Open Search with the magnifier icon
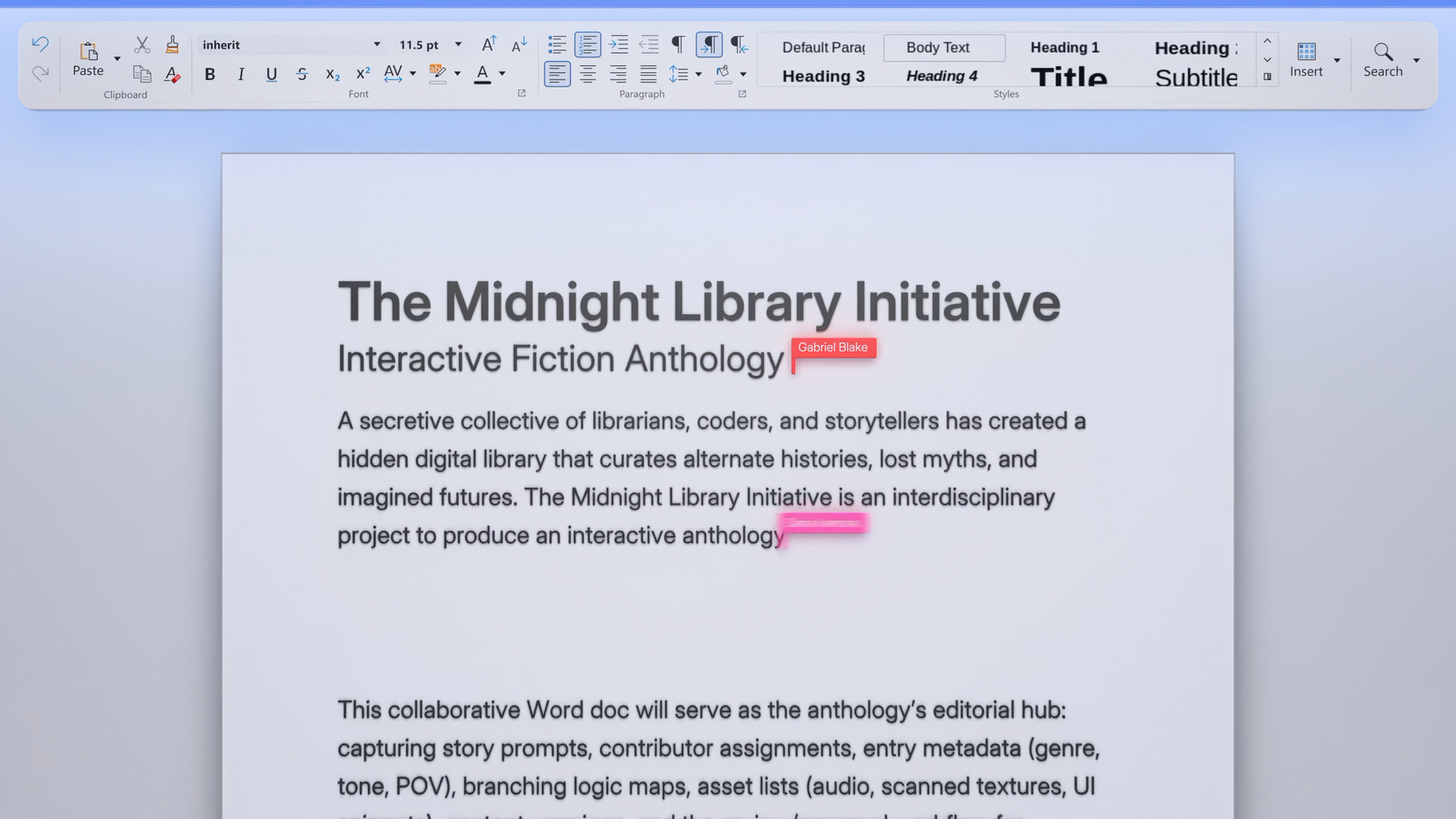Screen dimensions: 1456x819 tap(1383, 51)
